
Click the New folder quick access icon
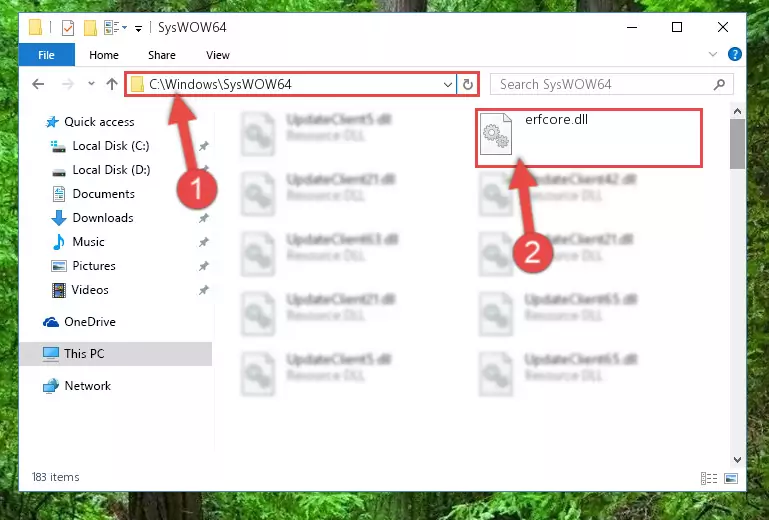tap(90, 28)
